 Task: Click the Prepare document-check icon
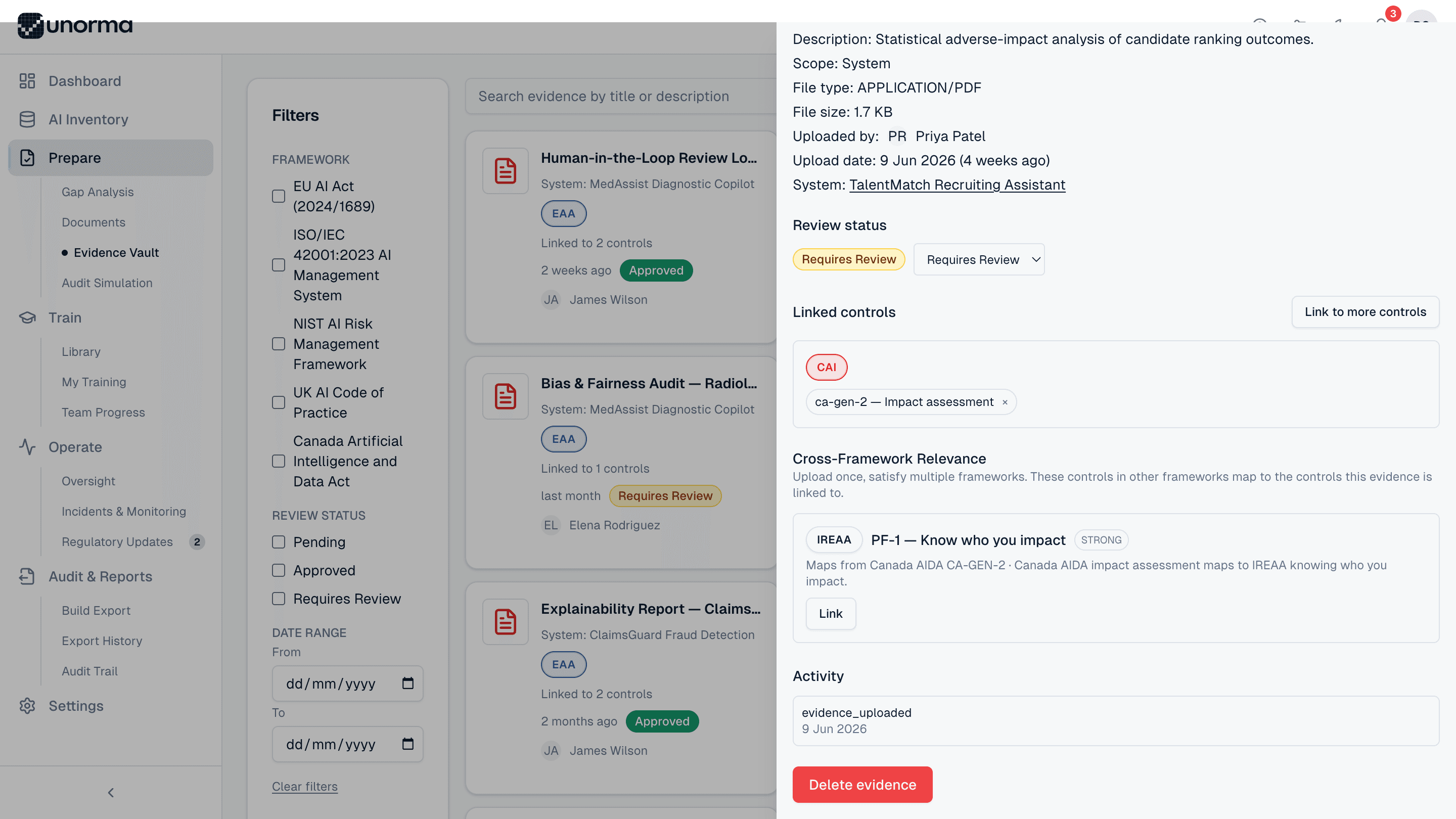(27, 158)
